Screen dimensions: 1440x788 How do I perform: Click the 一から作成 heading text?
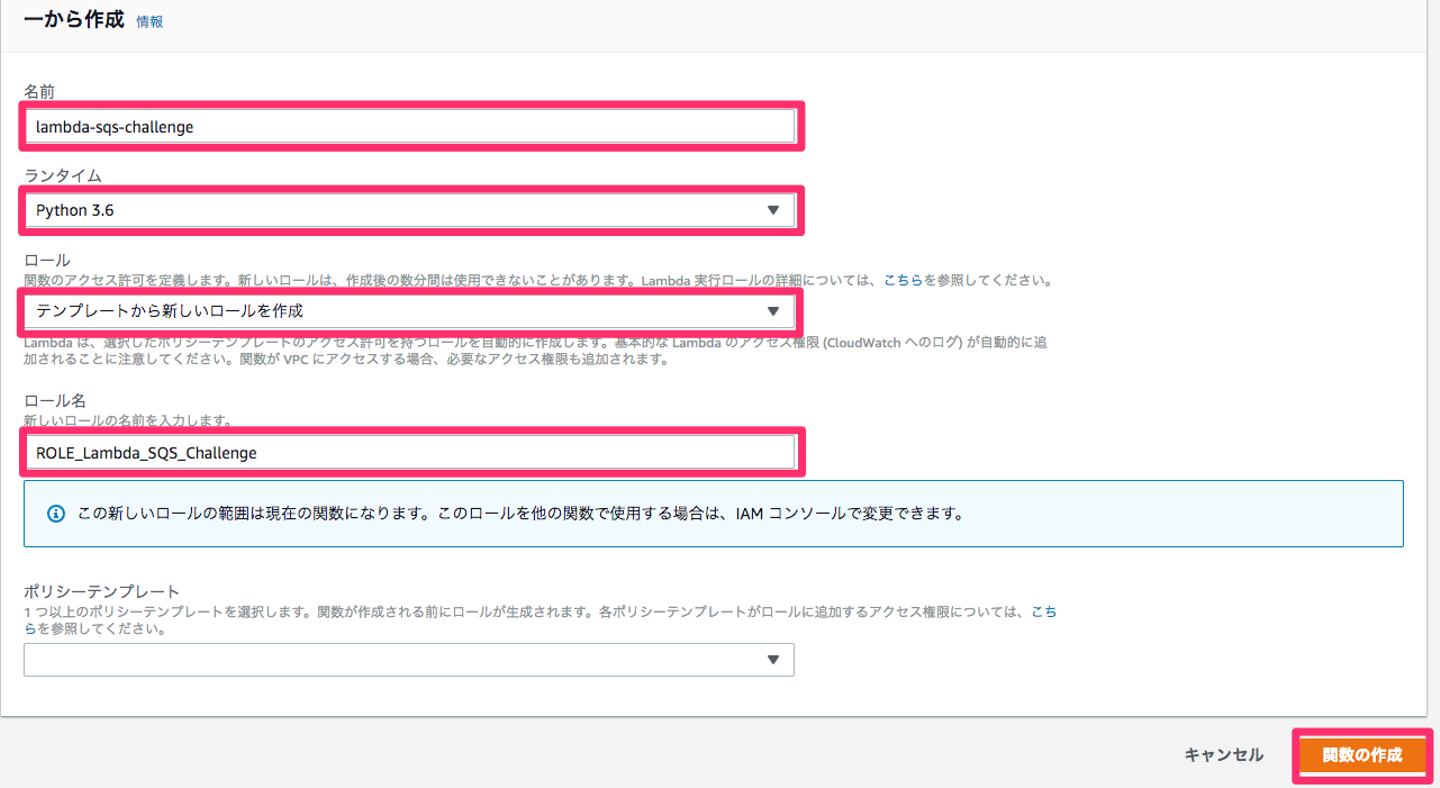pos(74,19)
